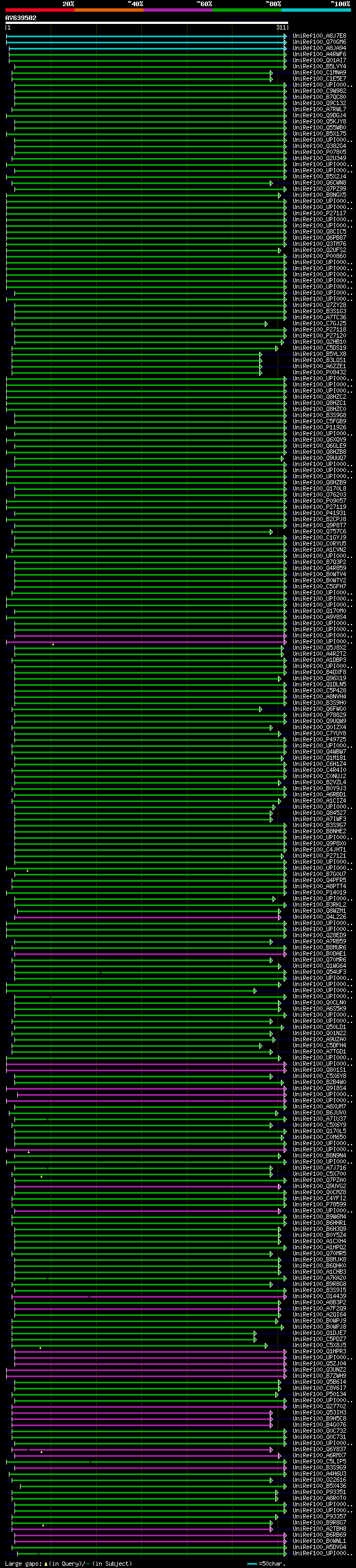The height and width of the screenshot is (1568, 356).
Task: Click the white query sequence bar
Action: pyautogui.click(x=147, y=22)
